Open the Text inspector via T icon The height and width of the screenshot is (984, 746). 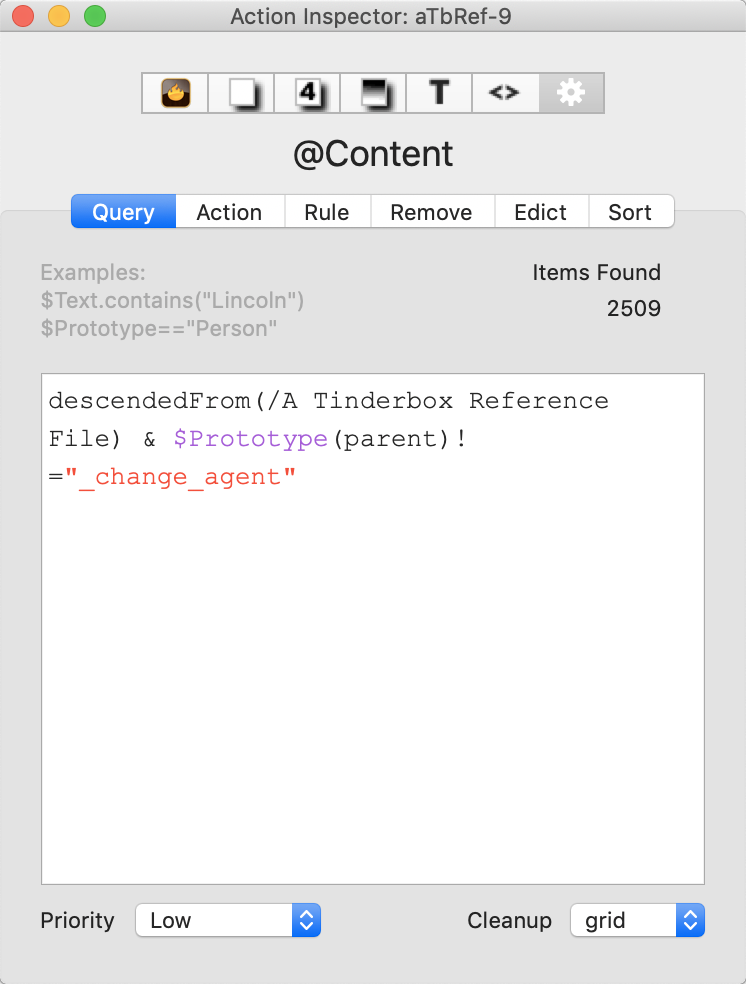point(438,92)
